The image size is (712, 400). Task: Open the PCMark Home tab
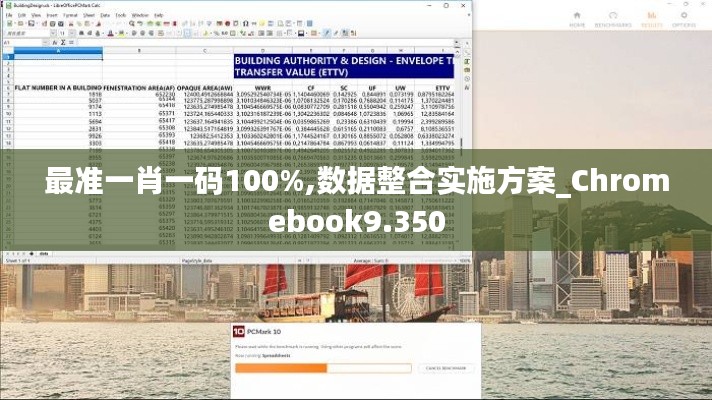coord(578,19)
